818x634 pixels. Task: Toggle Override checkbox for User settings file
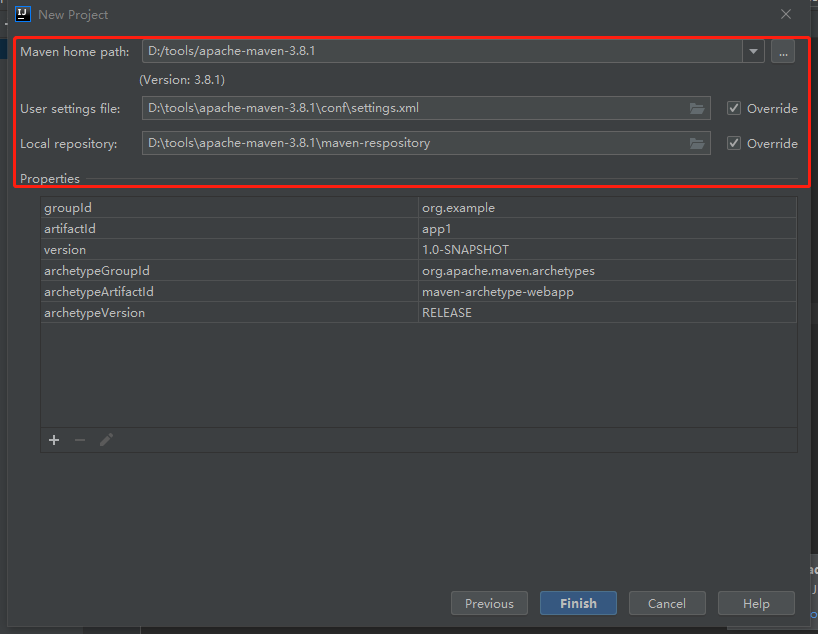(x=734, y=108)
